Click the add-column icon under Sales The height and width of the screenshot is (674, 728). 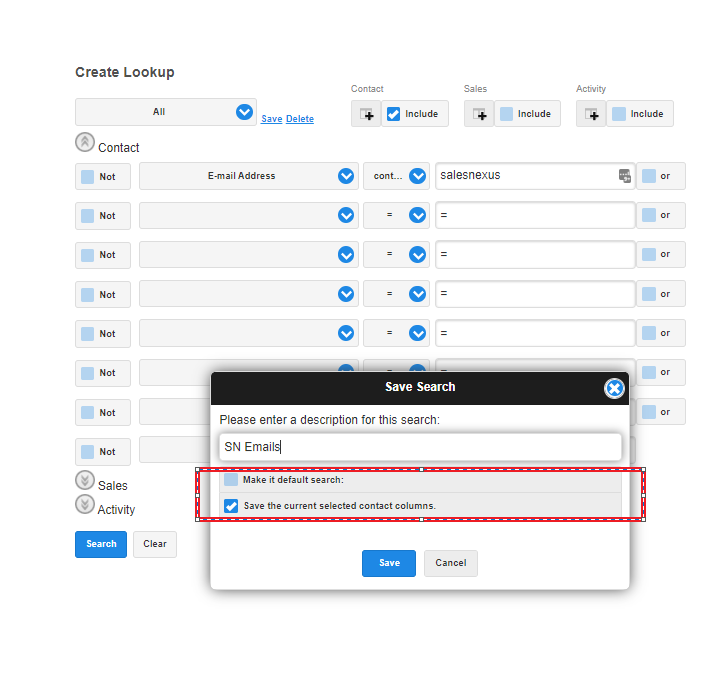point(479,114)
